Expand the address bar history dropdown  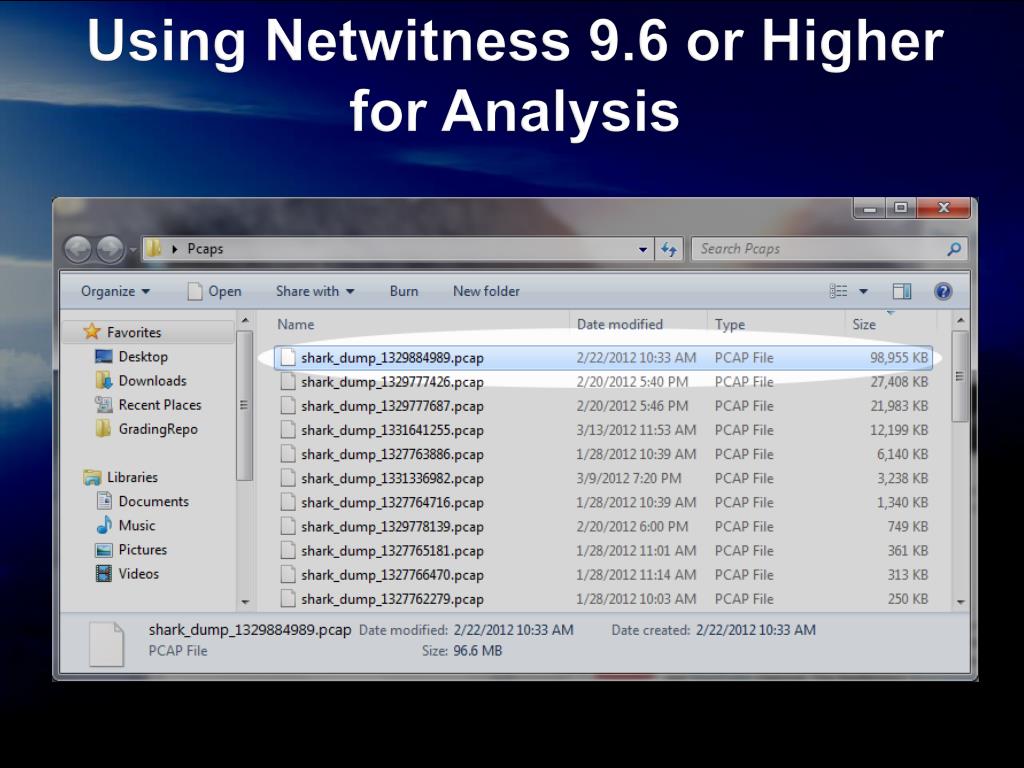pos(643,249)
